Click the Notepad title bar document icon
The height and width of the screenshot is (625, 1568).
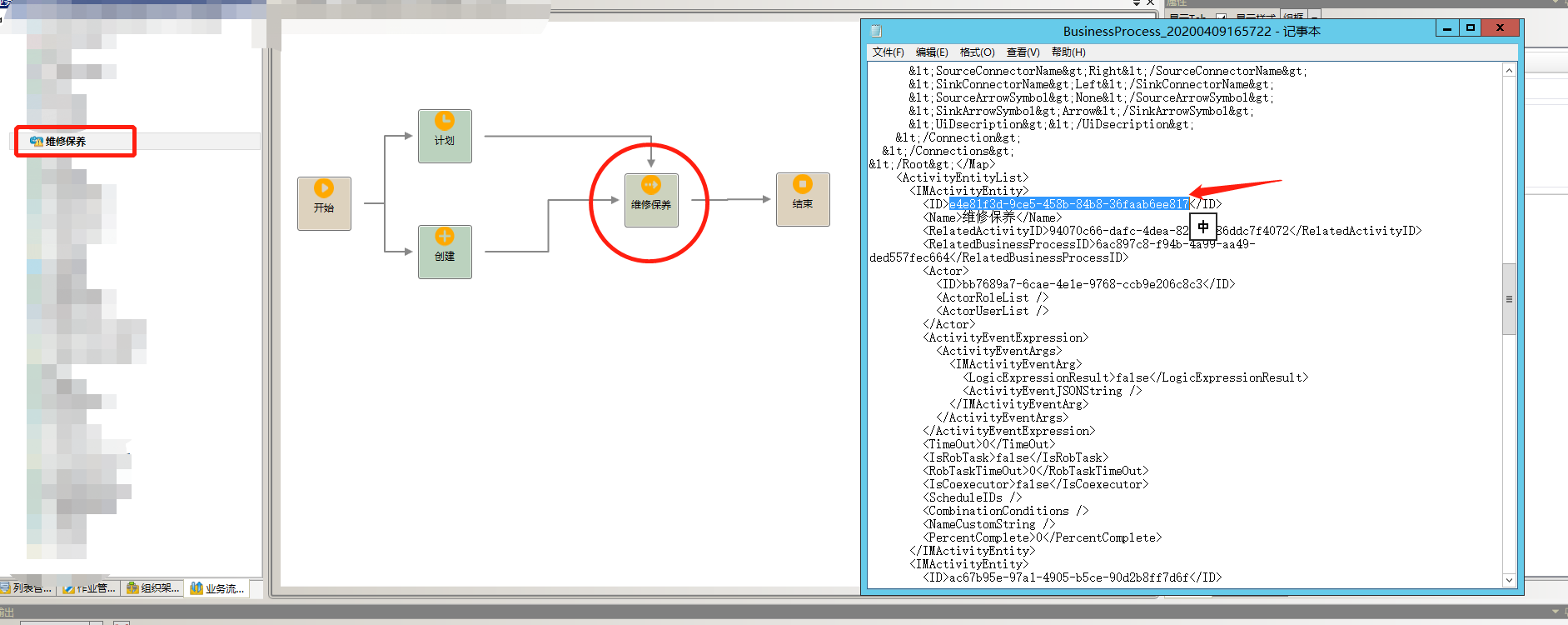pos(876,31)
